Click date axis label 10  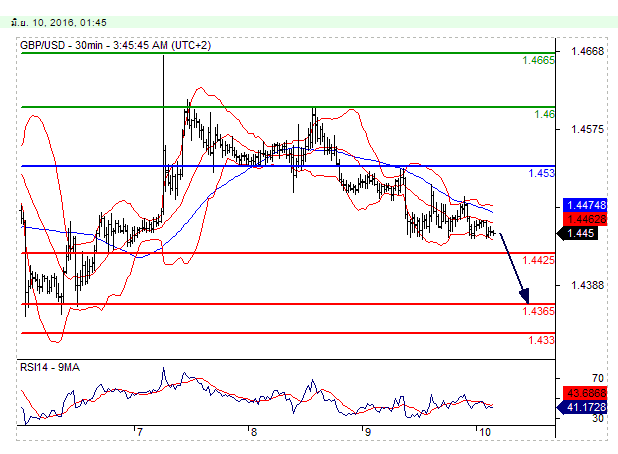coord(485,432)
